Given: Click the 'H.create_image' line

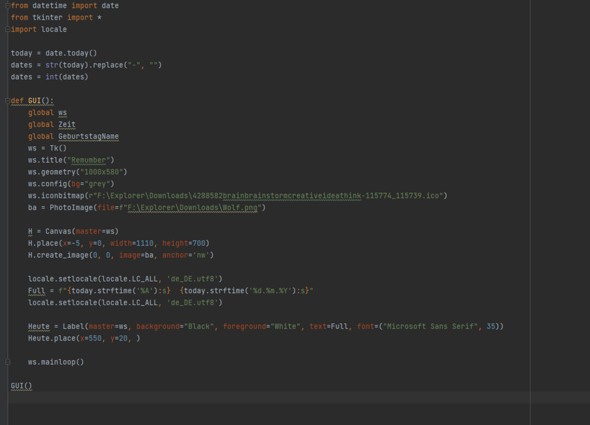Looking at the screenshot, I should 121,255.
